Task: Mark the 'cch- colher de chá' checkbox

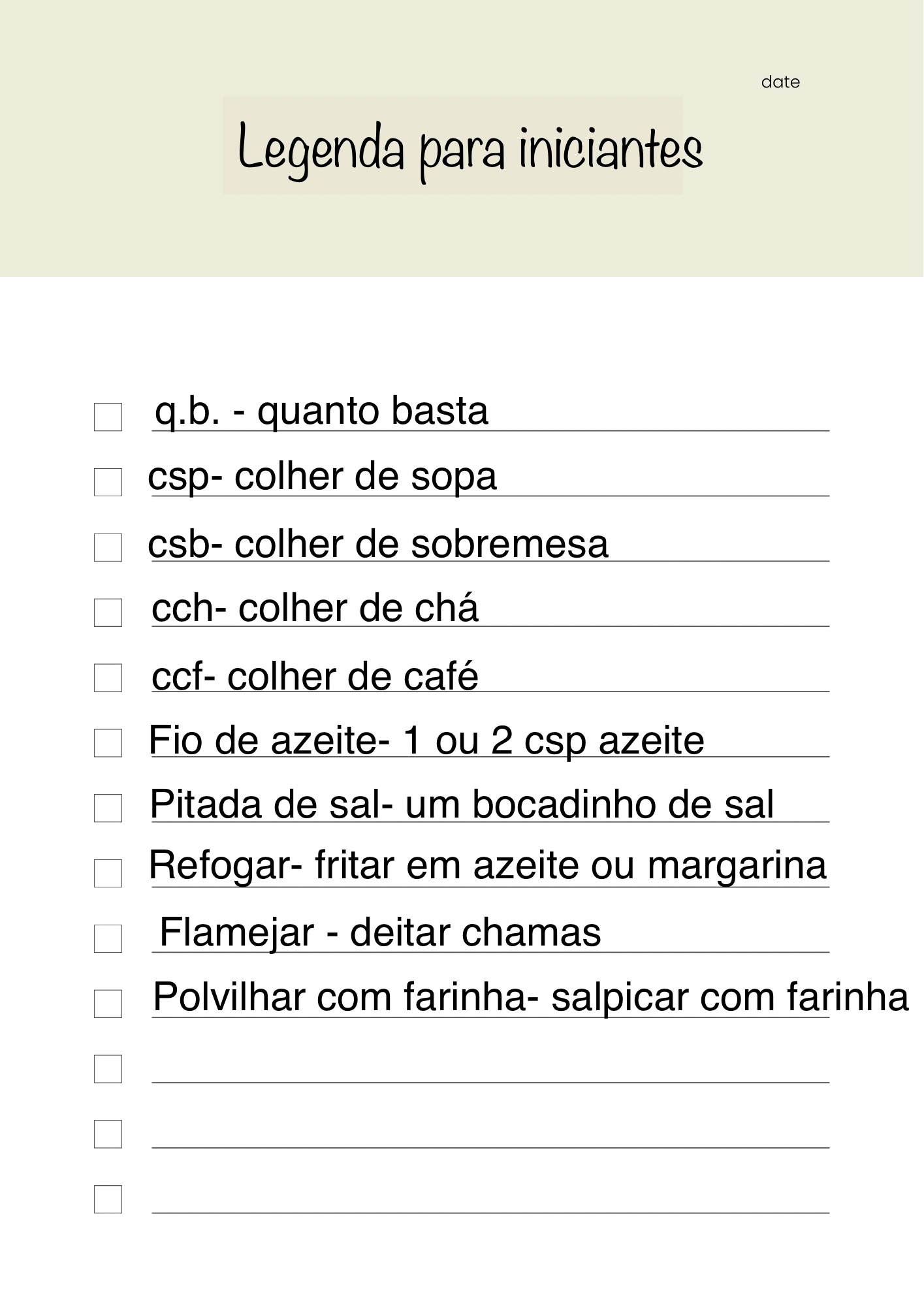Action: [108, 613]
